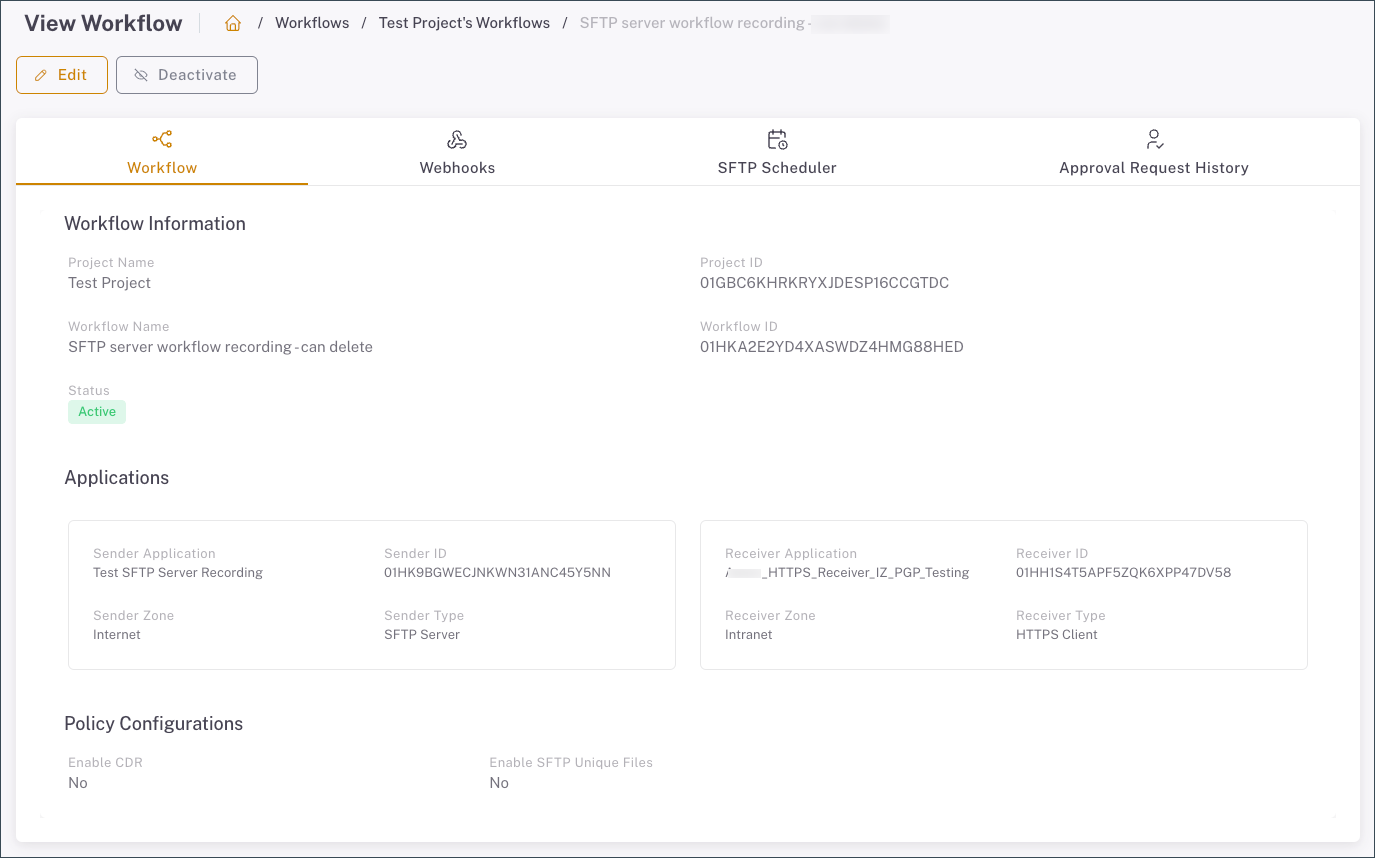Viewport: 1375px width, 858px height.
Task: Switch to the Webhooks tab
Action: point(457,153)
